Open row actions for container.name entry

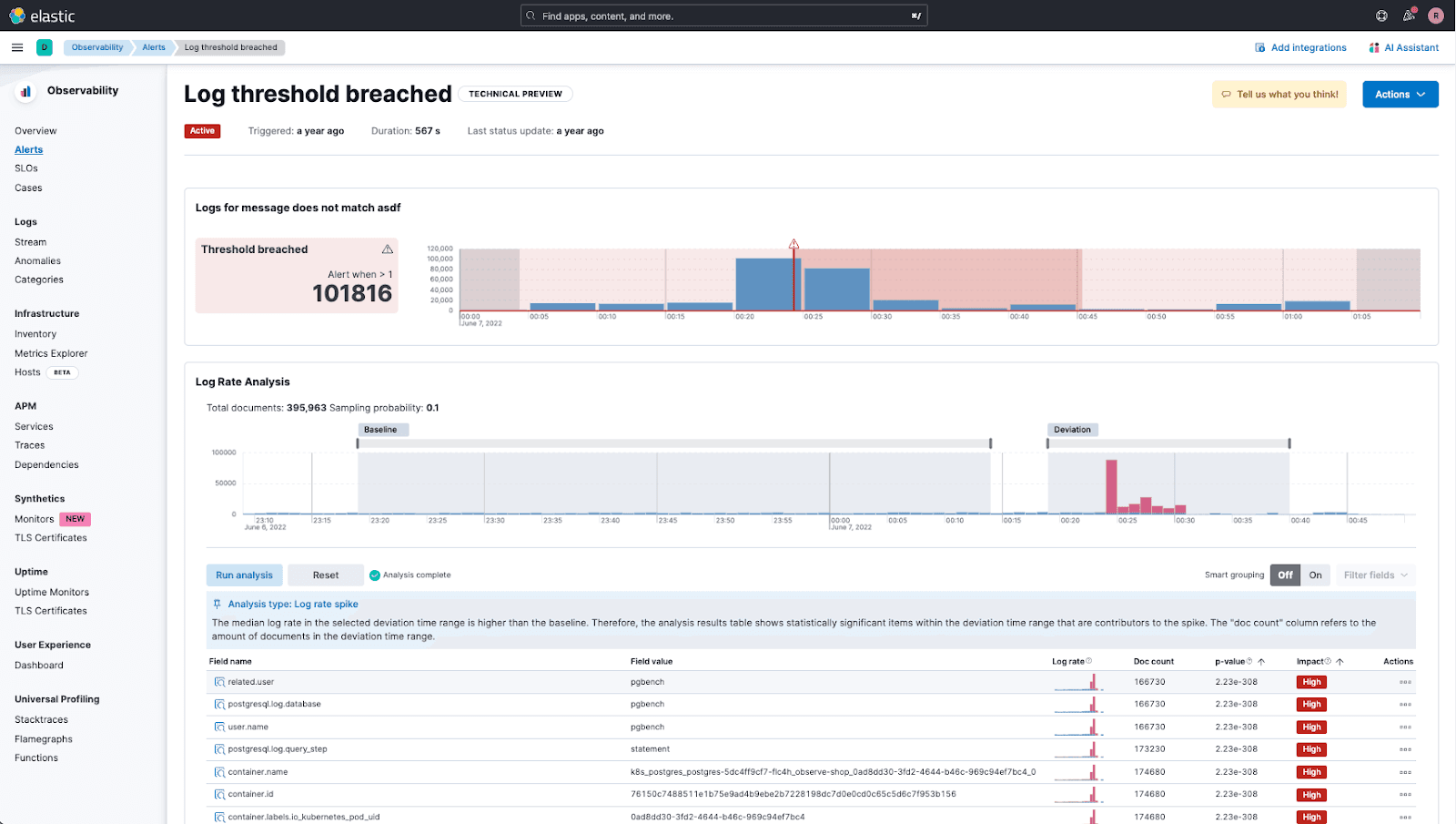pyautogui.click(x=1405, y=771)
